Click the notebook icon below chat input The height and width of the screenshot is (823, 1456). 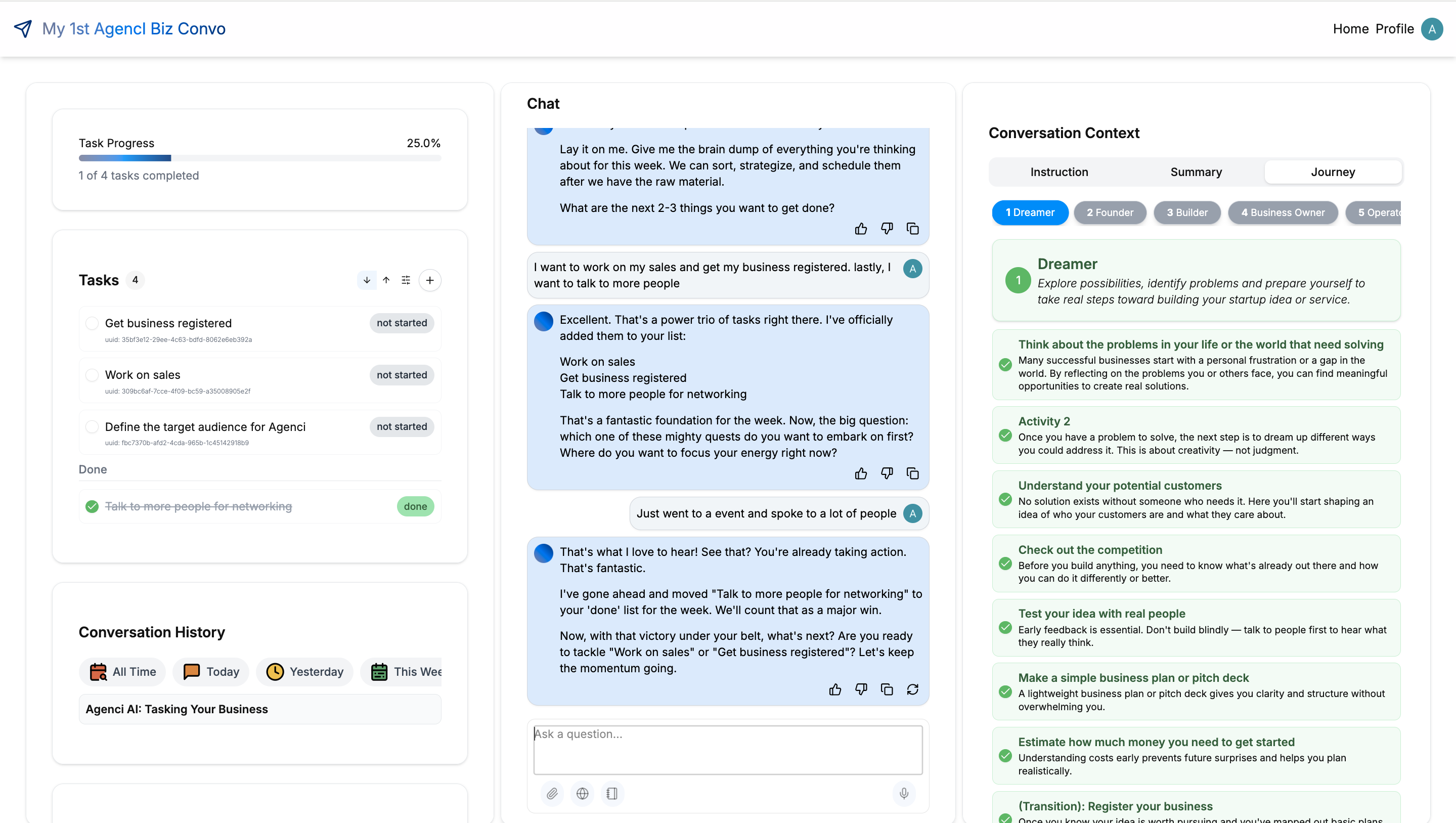pyautogui.click(x=612, y=793)
